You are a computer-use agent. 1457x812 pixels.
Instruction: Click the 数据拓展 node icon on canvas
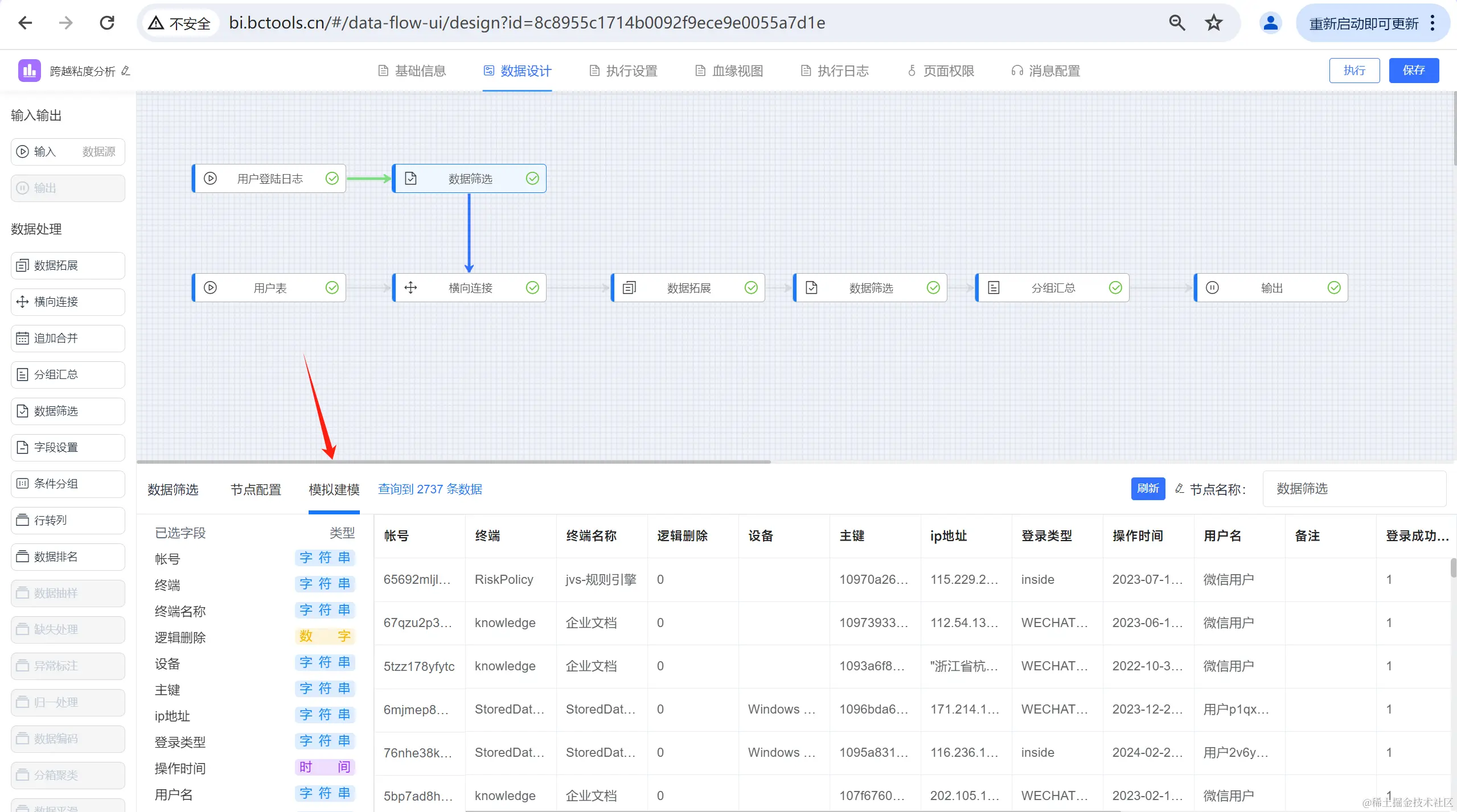pyautogui.click(x=629, y=287)
